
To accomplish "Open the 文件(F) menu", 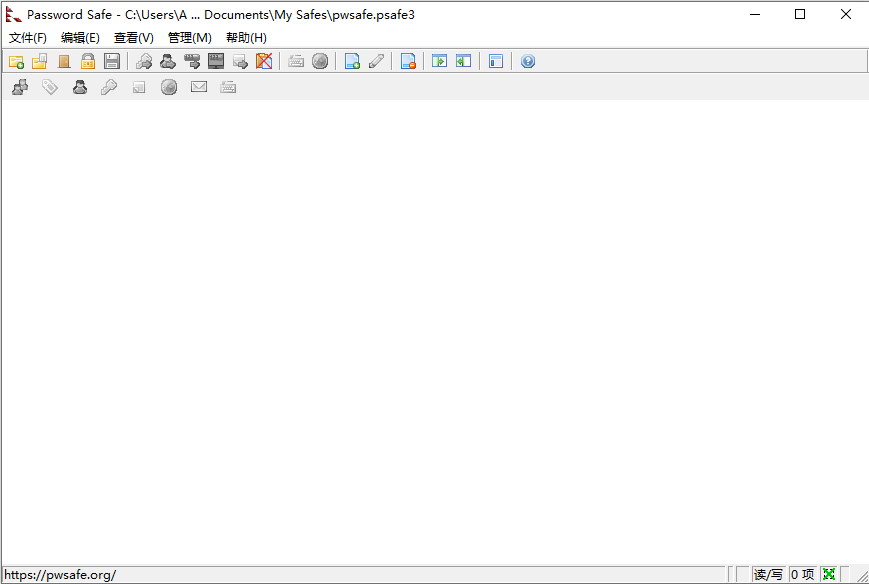I will [28, 38].
